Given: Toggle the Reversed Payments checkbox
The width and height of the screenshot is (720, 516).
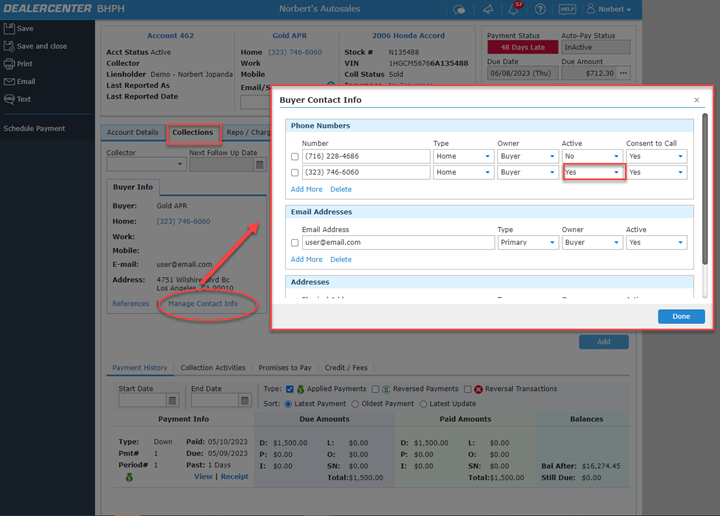Looking at the screenshot, I should click(x=376, y=389).
